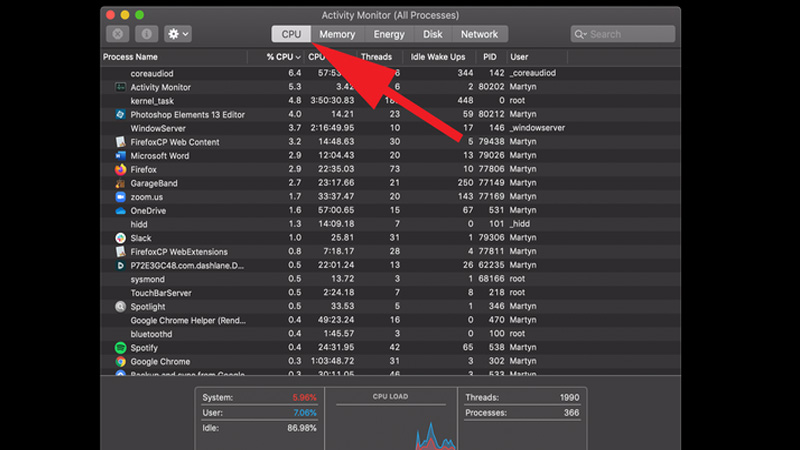The height and width of the screenshot is (450, 800).
Task: Click the Google Chrome icon
Action: pos(120,362)
